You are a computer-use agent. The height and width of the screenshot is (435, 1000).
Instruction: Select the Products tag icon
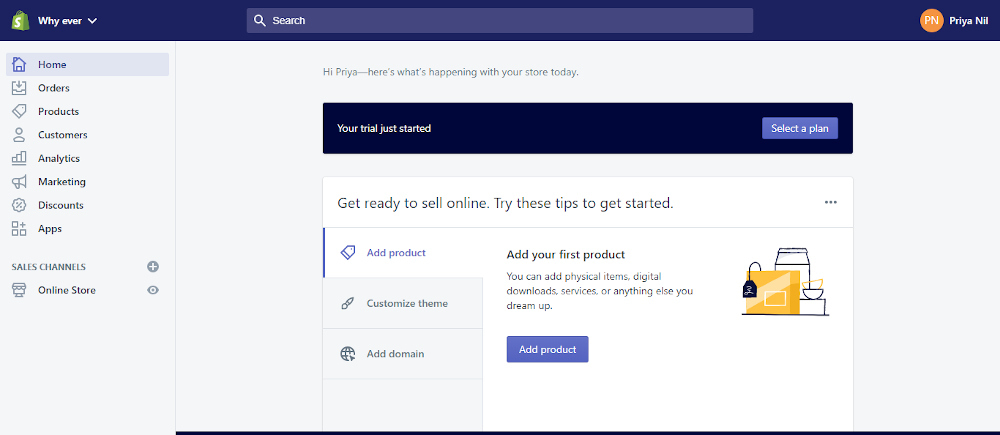[19, 111]
